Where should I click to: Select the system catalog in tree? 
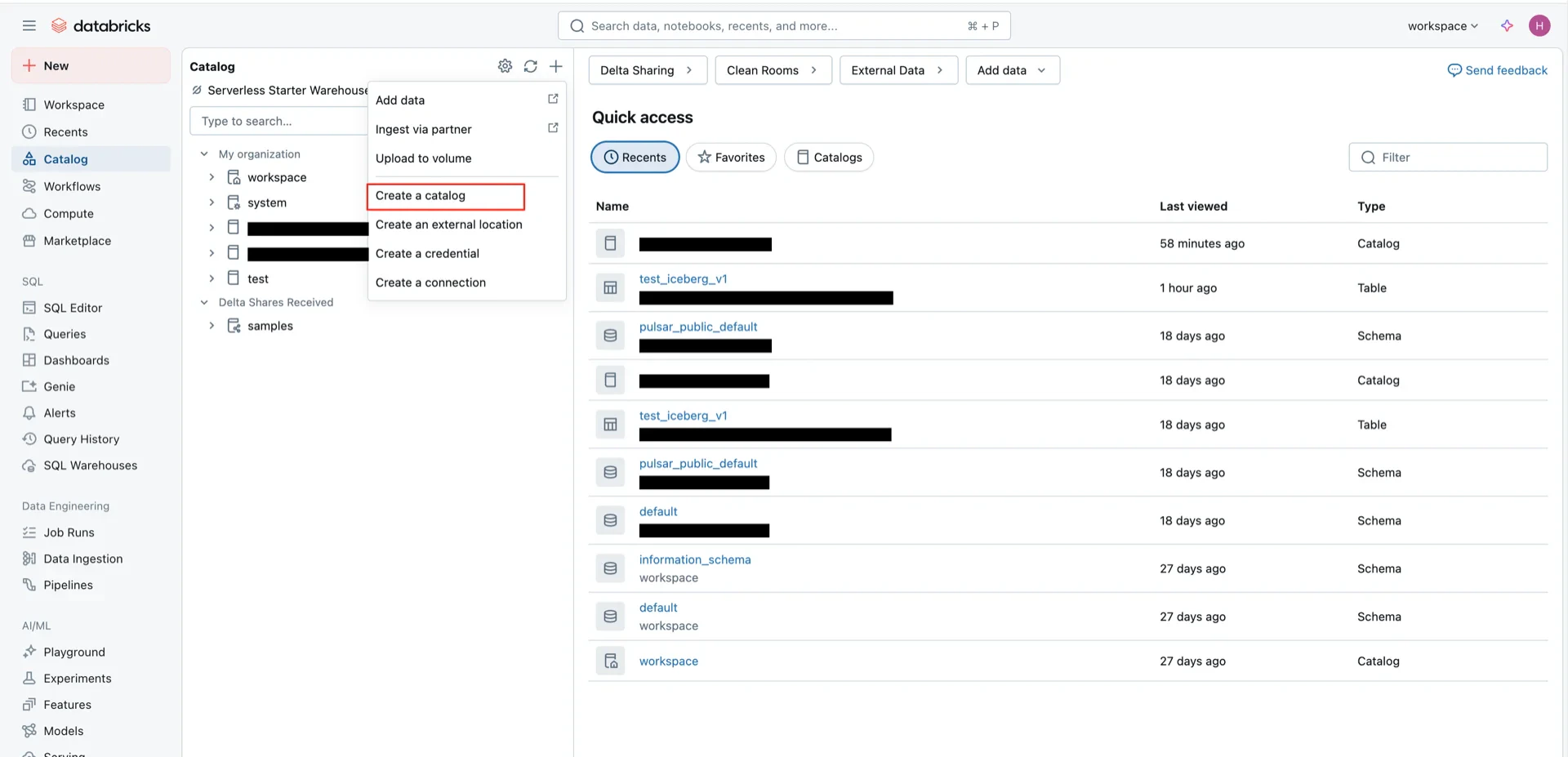point(267,203)
